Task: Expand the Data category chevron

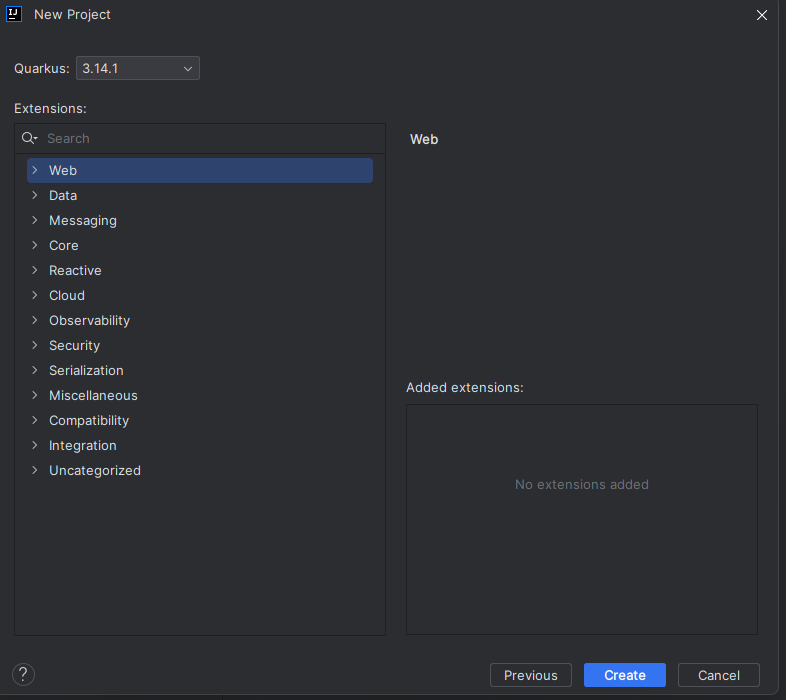Action: (35, 196)
